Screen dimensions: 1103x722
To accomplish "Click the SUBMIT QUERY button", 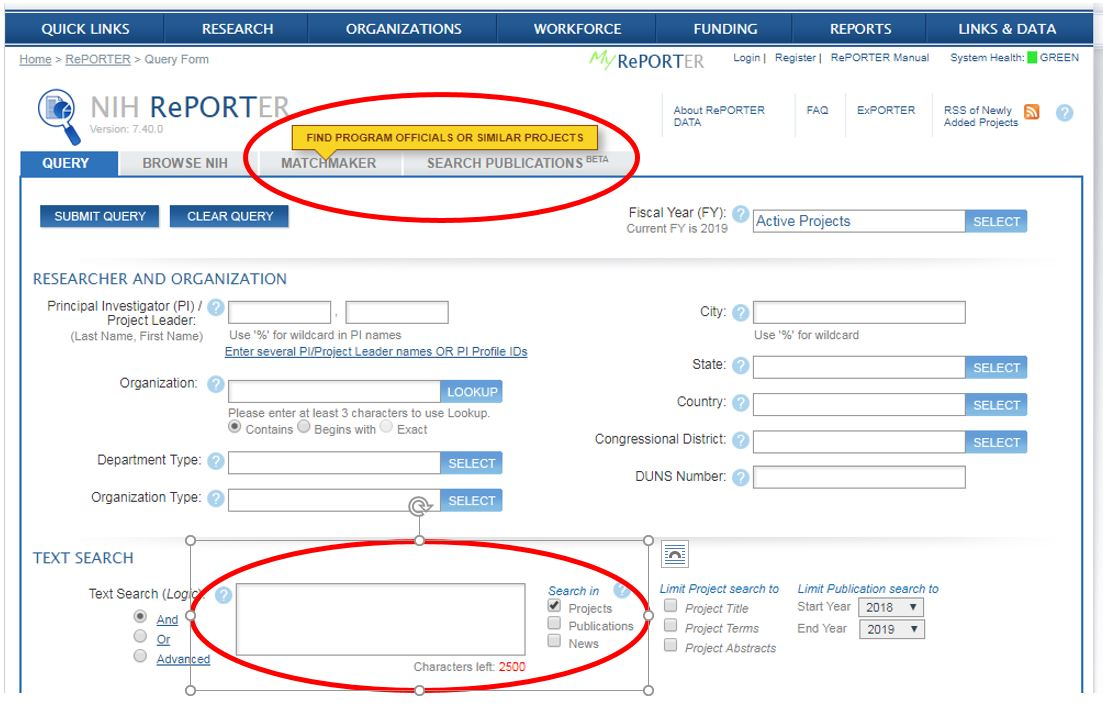I will 100,217.
